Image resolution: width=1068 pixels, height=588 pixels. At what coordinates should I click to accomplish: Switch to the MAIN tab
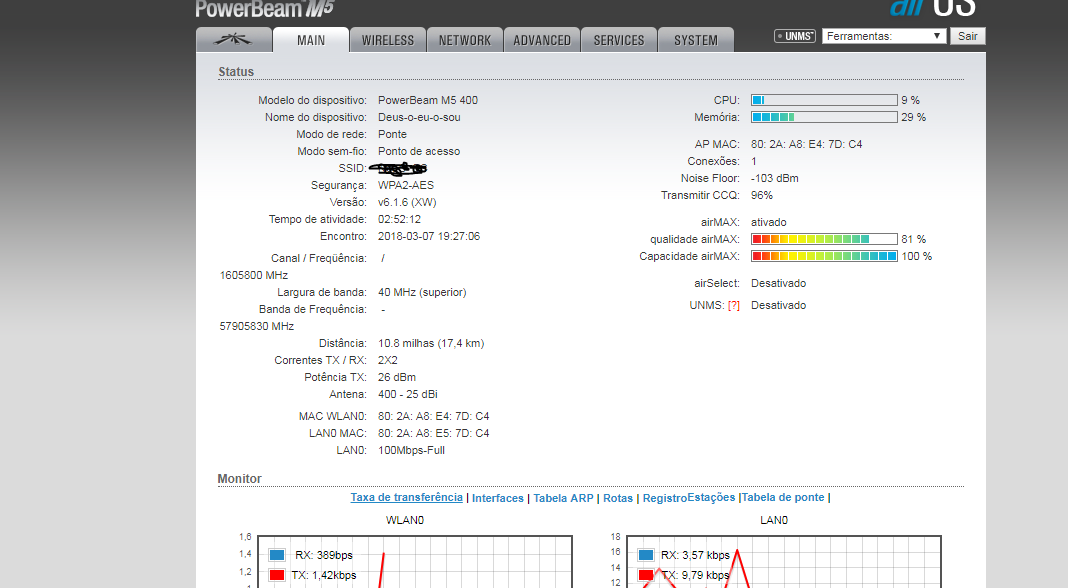pyautogui.click(x=311, y=40)
